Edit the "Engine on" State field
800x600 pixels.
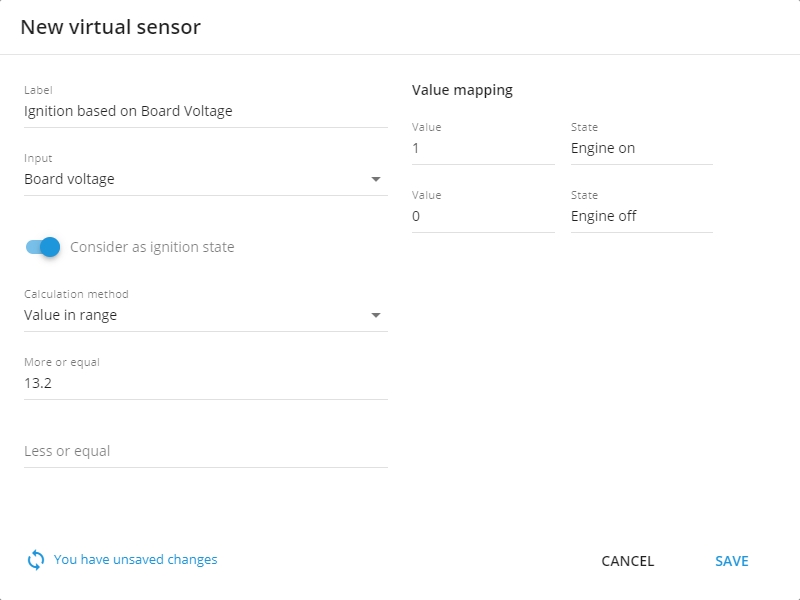641,149
